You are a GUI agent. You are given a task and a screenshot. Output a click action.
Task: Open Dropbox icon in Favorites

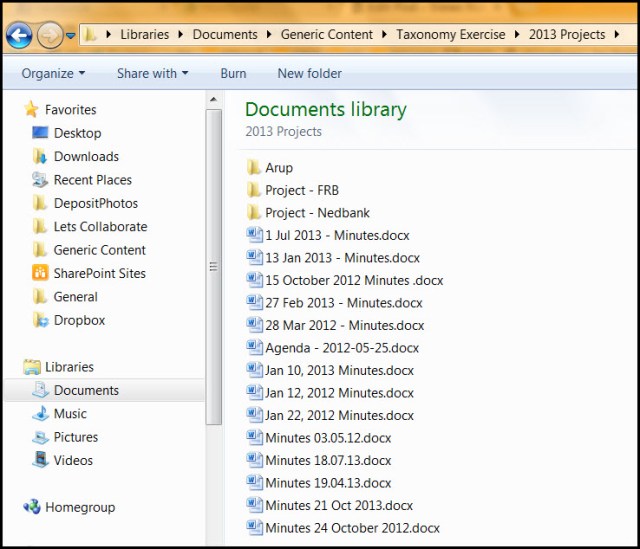coord(40,320)
